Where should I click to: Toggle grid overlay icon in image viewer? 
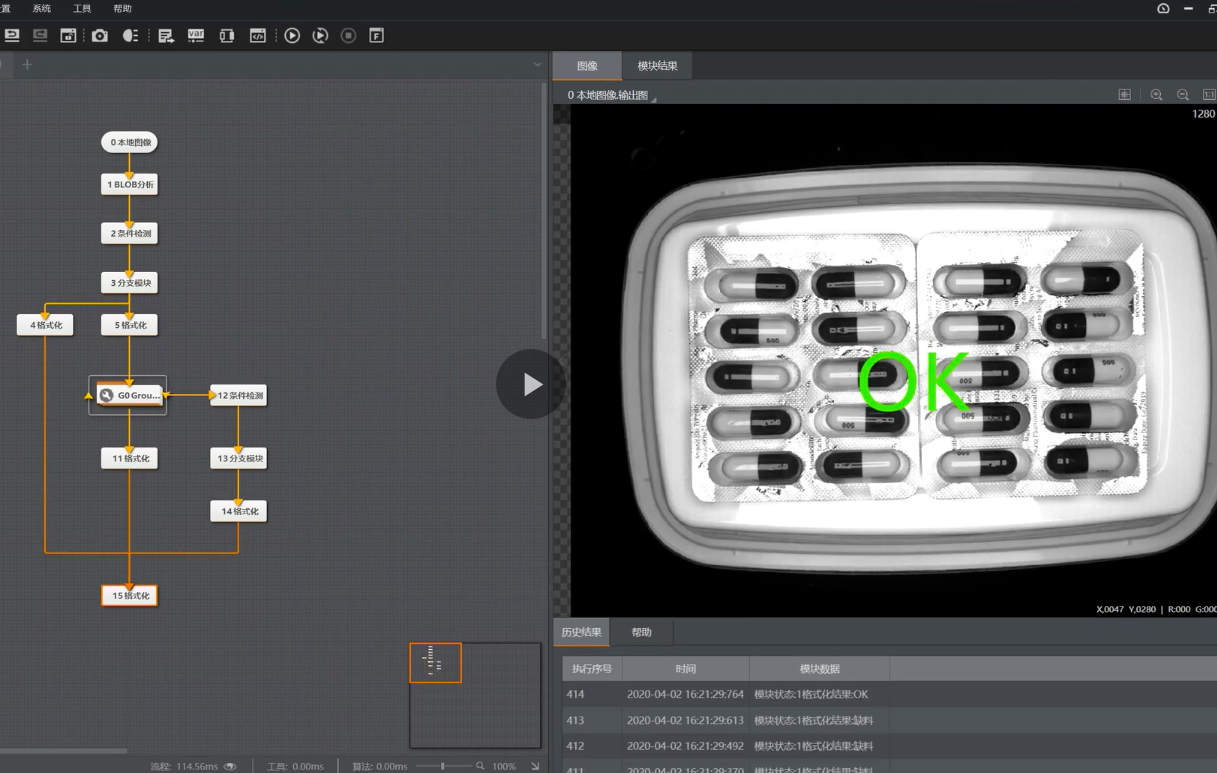pyautogui.click(x=1125, y=95)
